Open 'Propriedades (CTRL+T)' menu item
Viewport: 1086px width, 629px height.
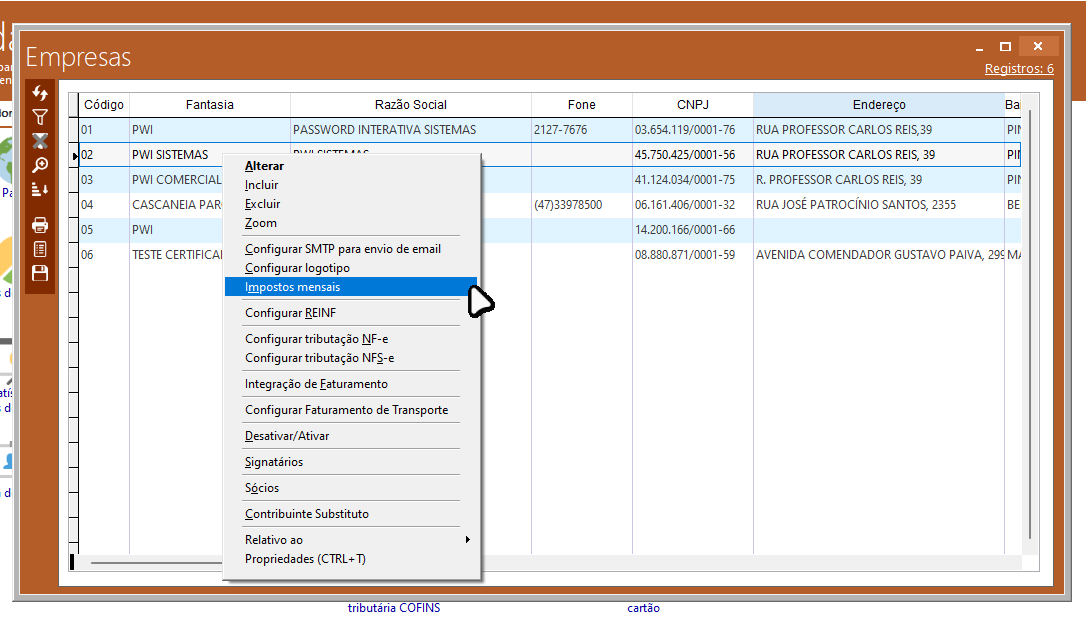[x=305, y=559]
